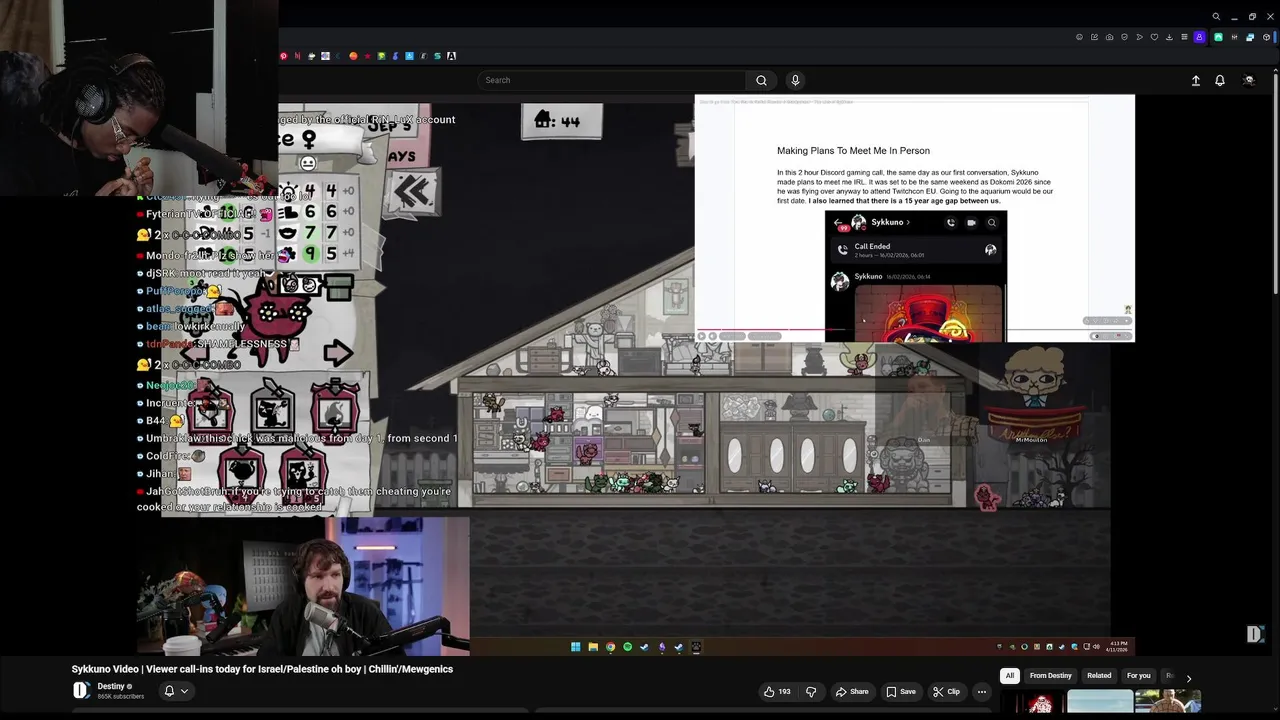
Task: Like the video with 193 likes
Action: click(x=777, y=691)
